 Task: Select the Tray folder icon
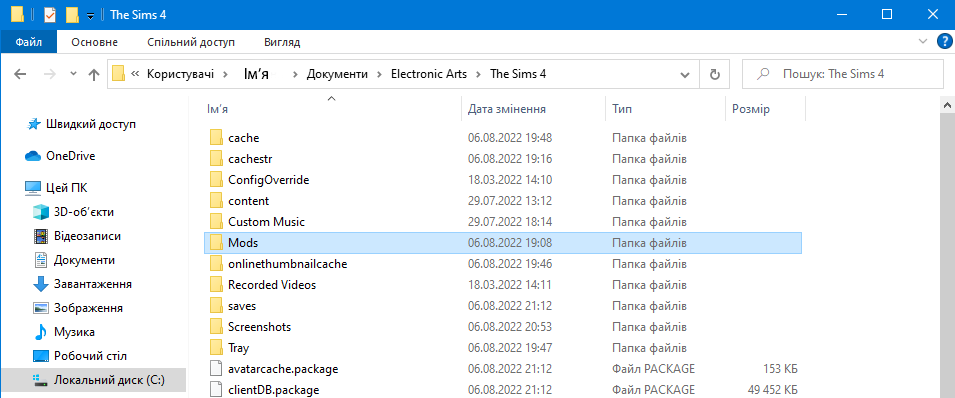216,348
